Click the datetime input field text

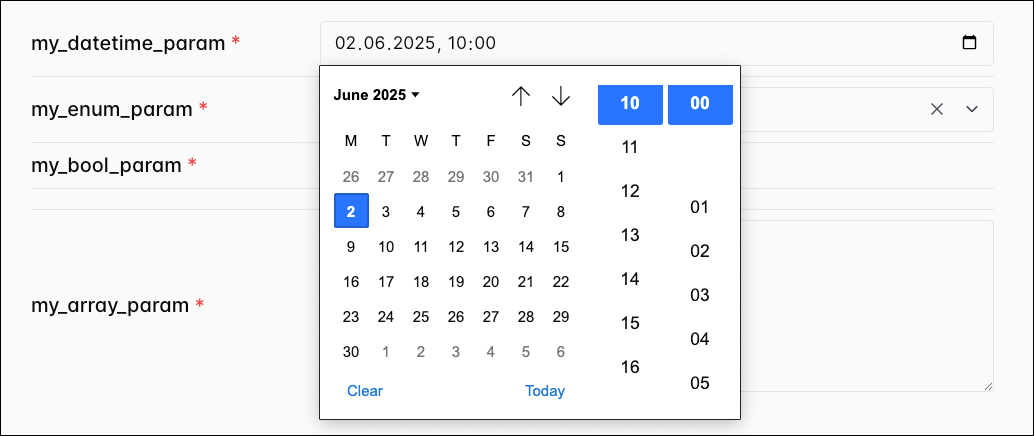[416, 43]
